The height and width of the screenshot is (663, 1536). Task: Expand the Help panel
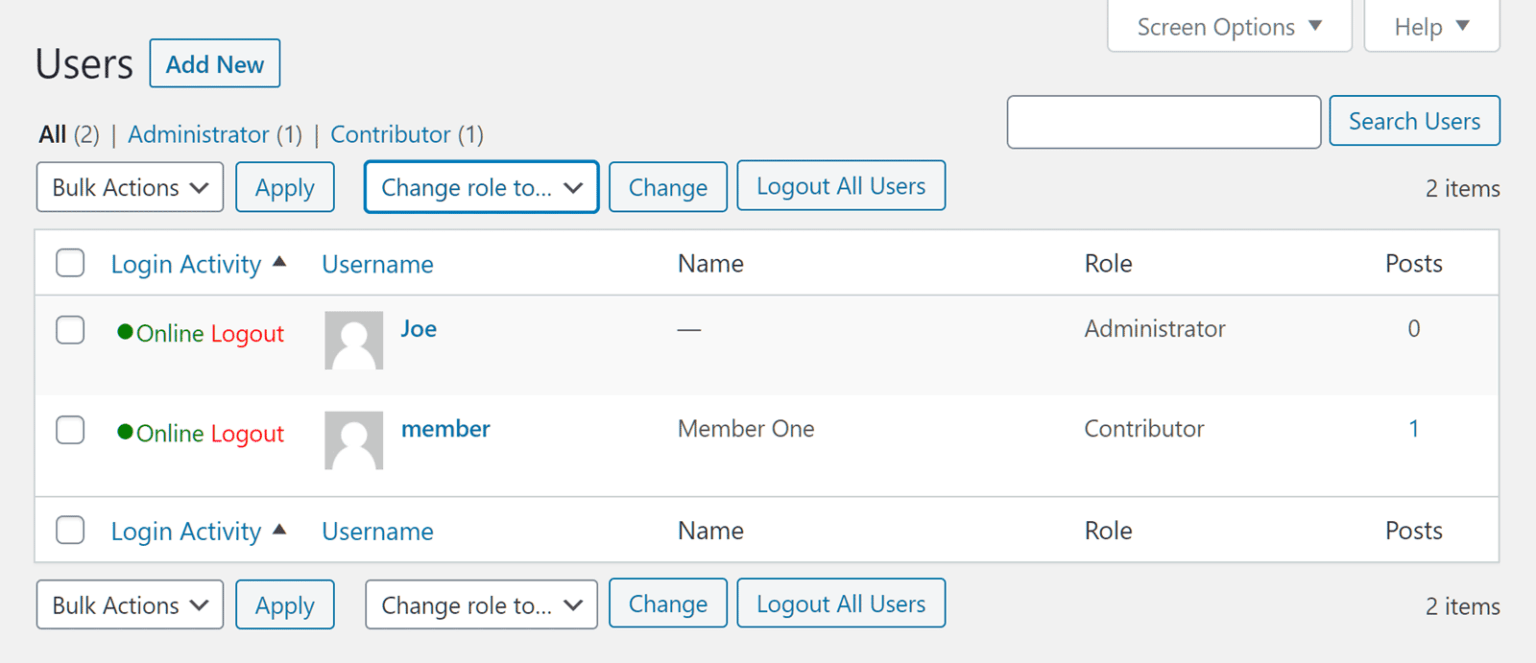(1430, 26)
